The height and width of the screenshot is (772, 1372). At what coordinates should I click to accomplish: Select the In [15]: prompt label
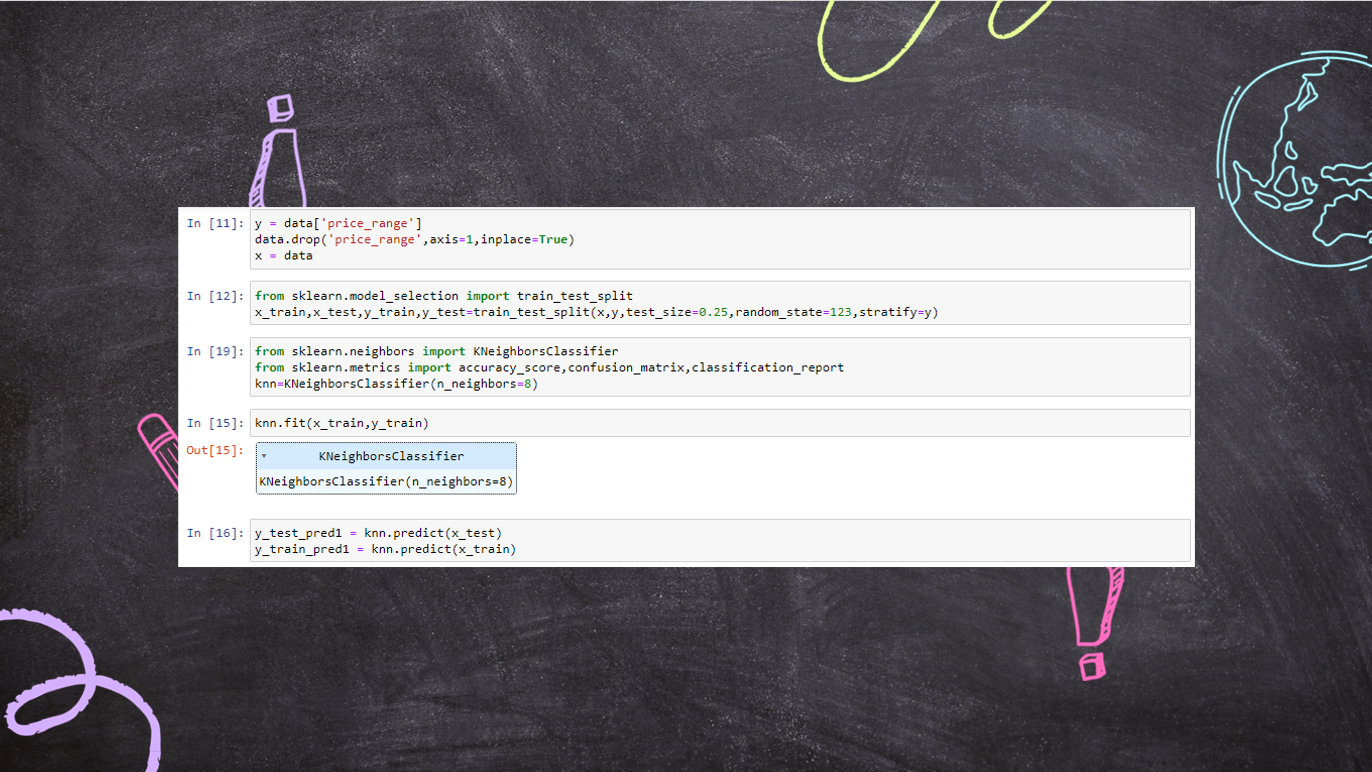215,423
